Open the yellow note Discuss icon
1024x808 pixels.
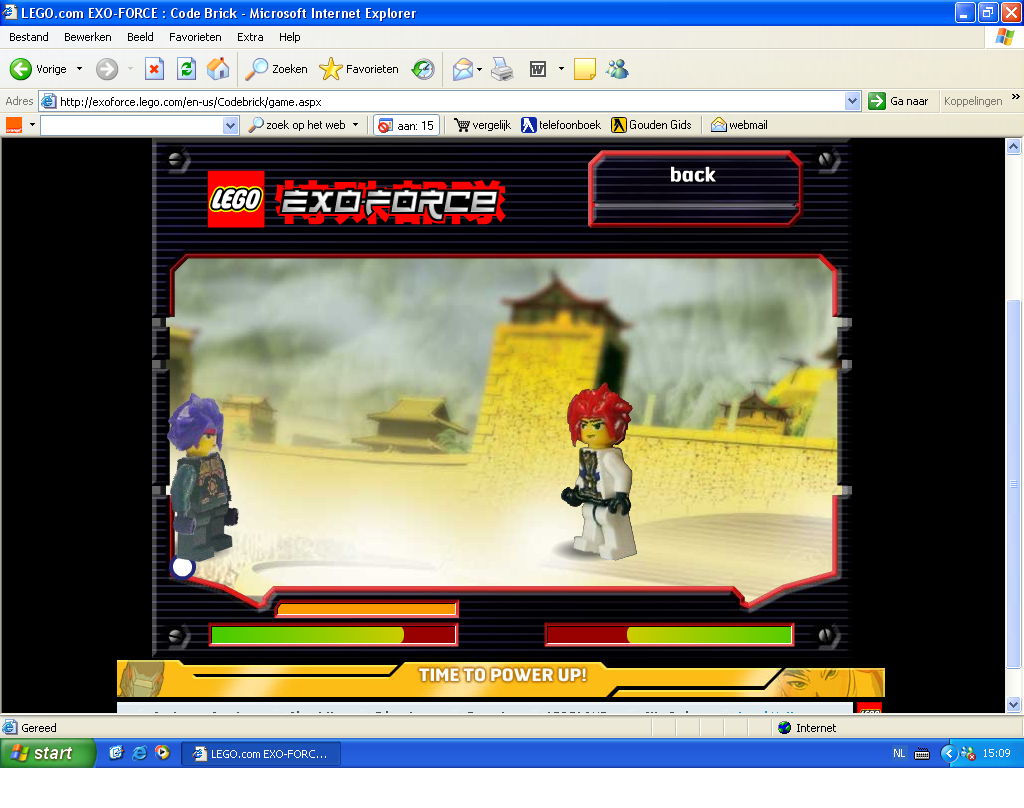pyautogui.click(x=584, y=69)
